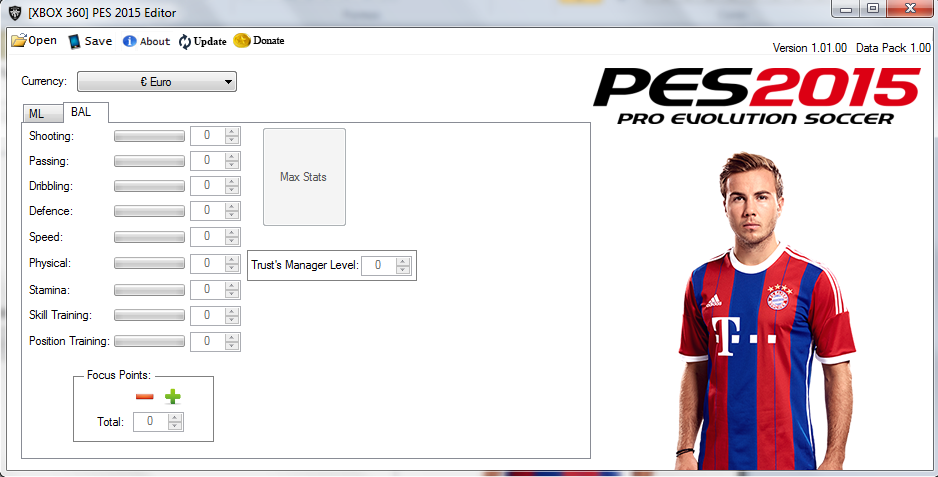Click the Donate coin icon
938x477 pixels.
(241, 41)
